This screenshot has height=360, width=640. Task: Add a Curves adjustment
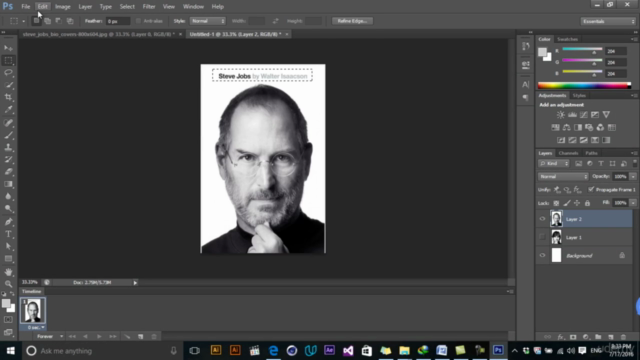tap(584, 115)
